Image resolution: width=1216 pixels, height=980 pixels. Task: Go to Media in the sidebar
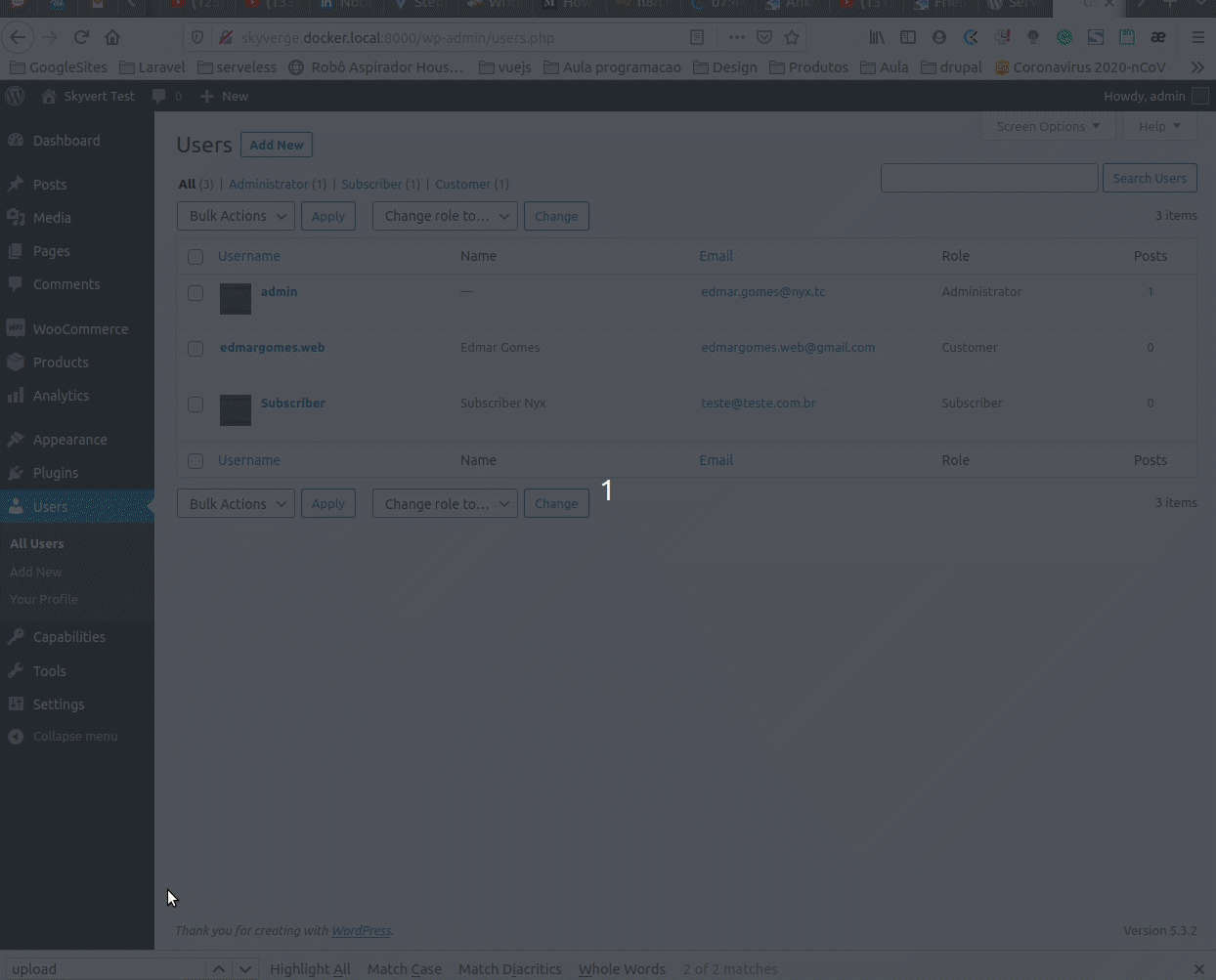click(x=52, y=218)
